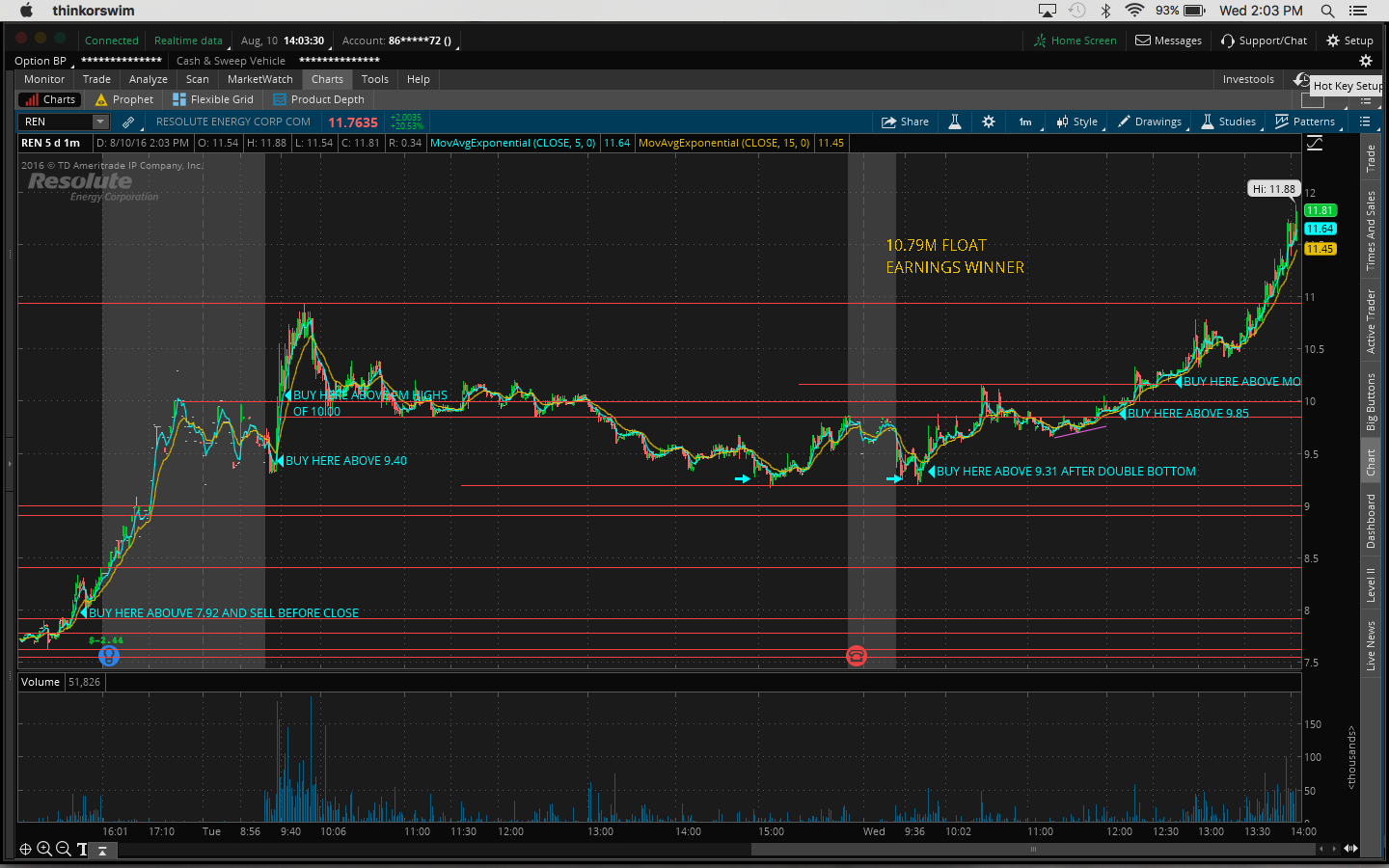Open the Times And Sales side tab
The width and height of the screenshot is (1389, 868).
pyautogui.click(x=1371, y=231)
